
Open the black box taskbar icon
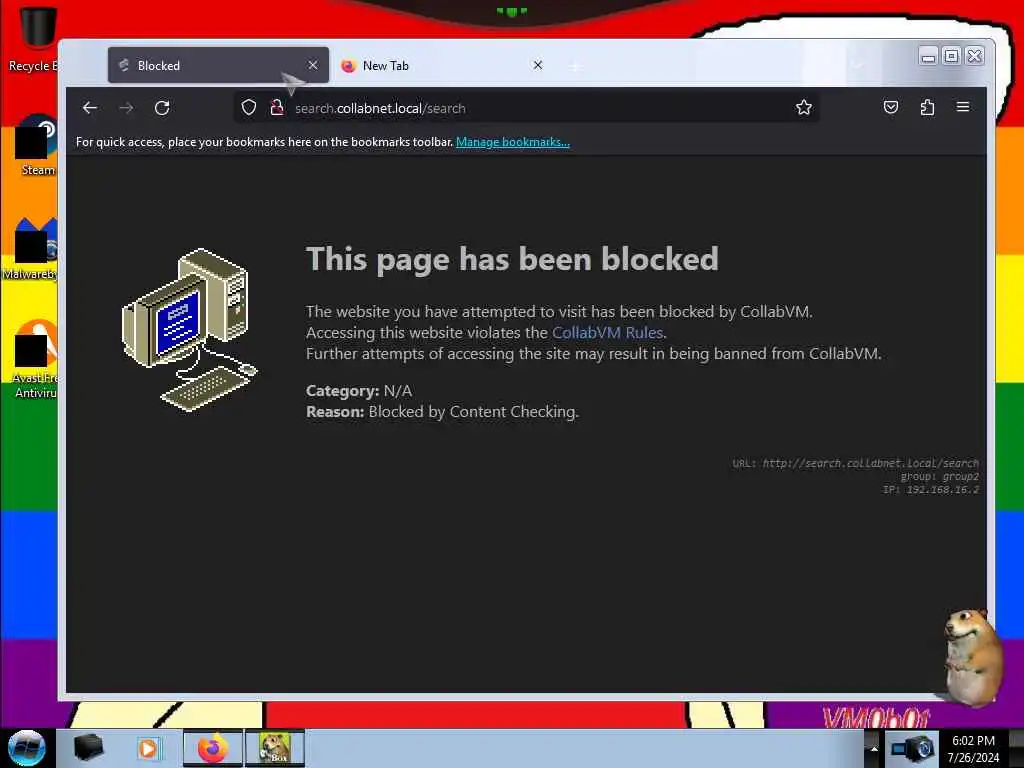(x=88, y=748)
